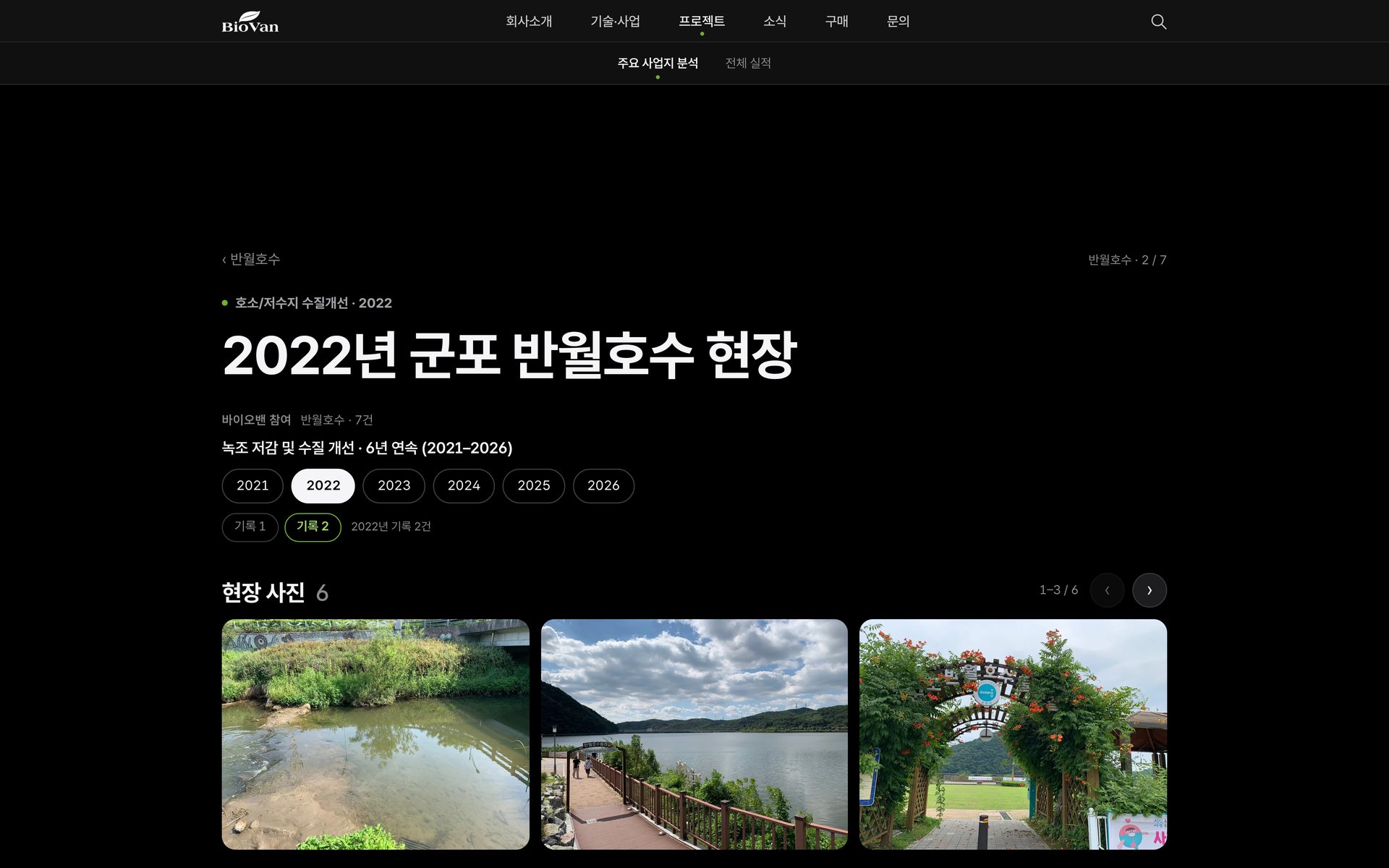Open 문의 menu
Viewport: 1389px width, 868px height.
(x=898, y=22)
